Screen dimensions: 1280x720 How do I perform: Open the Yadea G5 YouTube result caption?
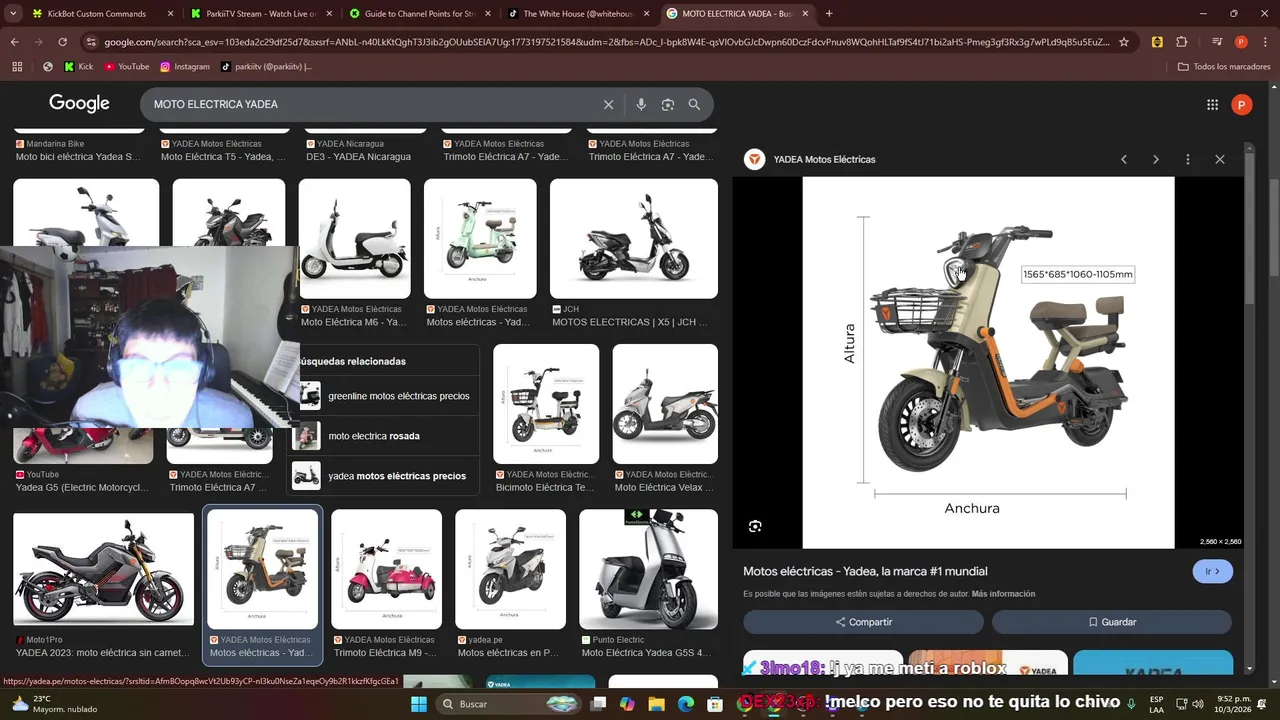pyautogui.click(x=82, y=488)
